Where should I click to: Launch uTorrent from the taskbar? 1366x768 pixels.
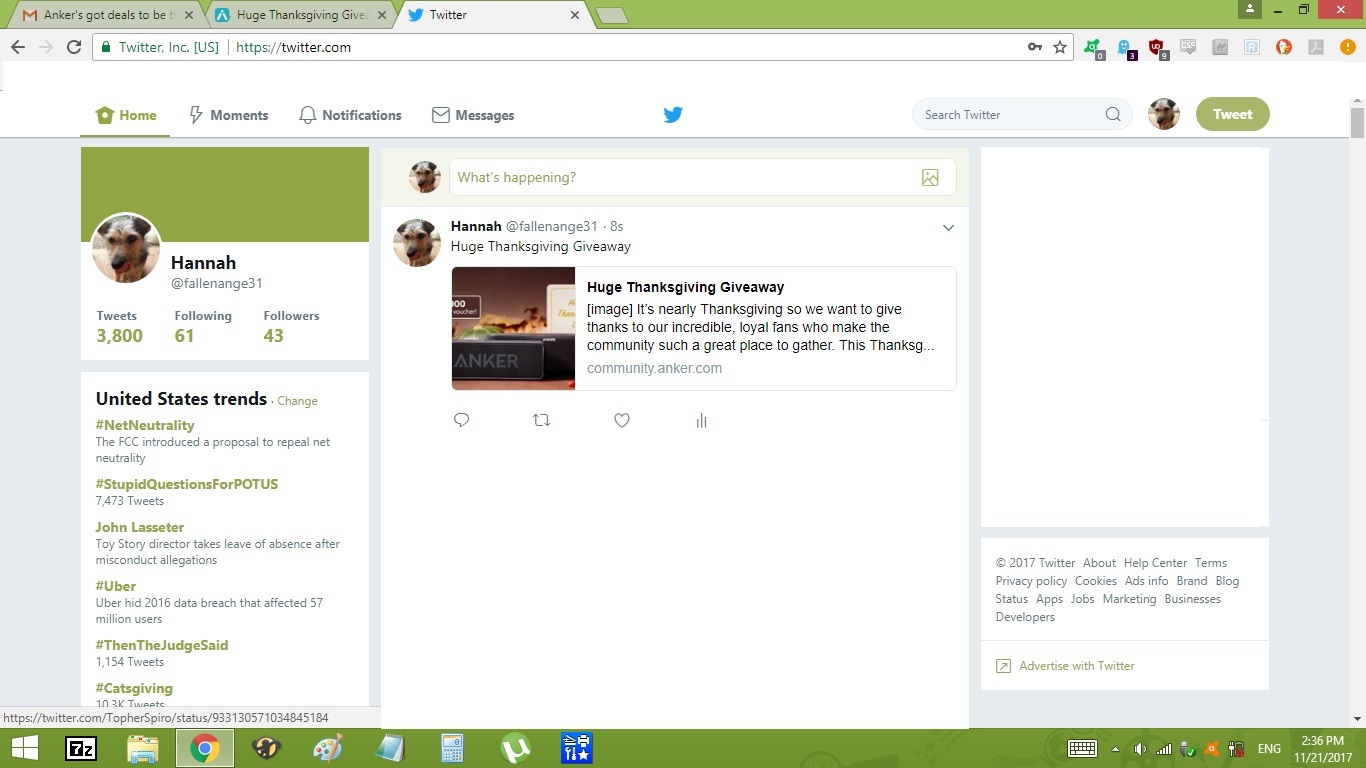click(515, 748)
